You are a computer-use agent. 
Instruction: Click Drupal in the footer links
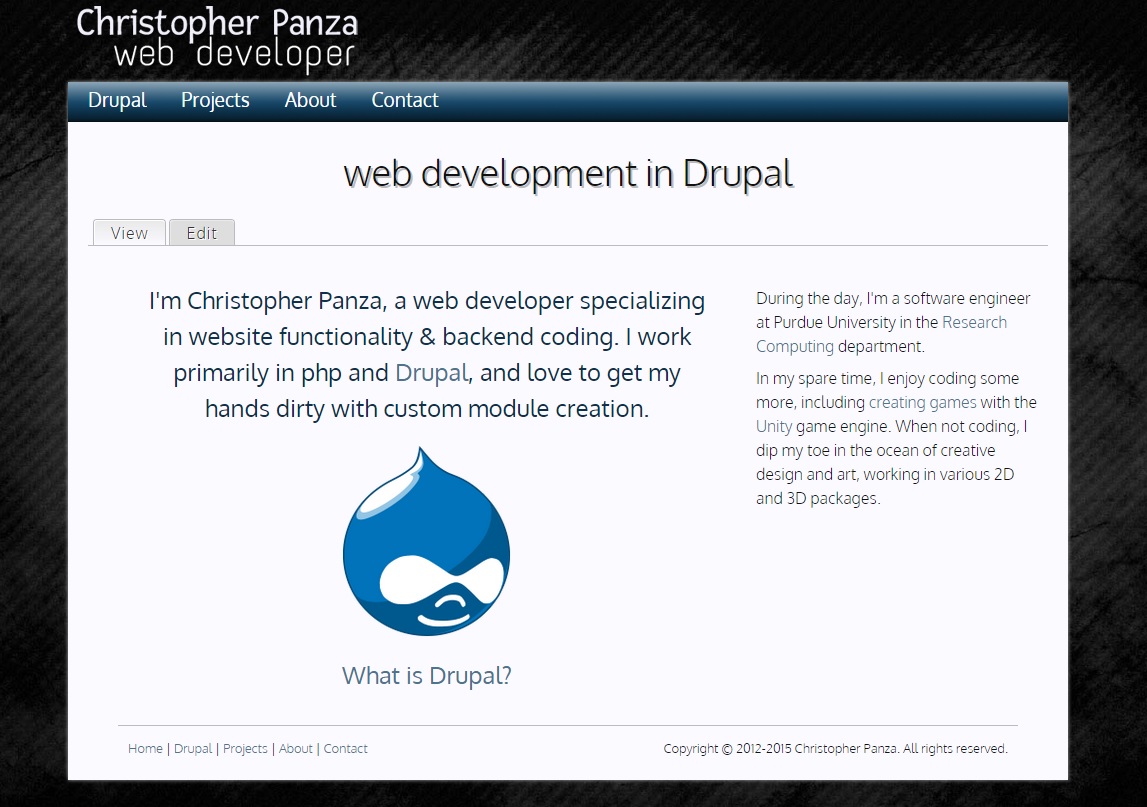193,748
